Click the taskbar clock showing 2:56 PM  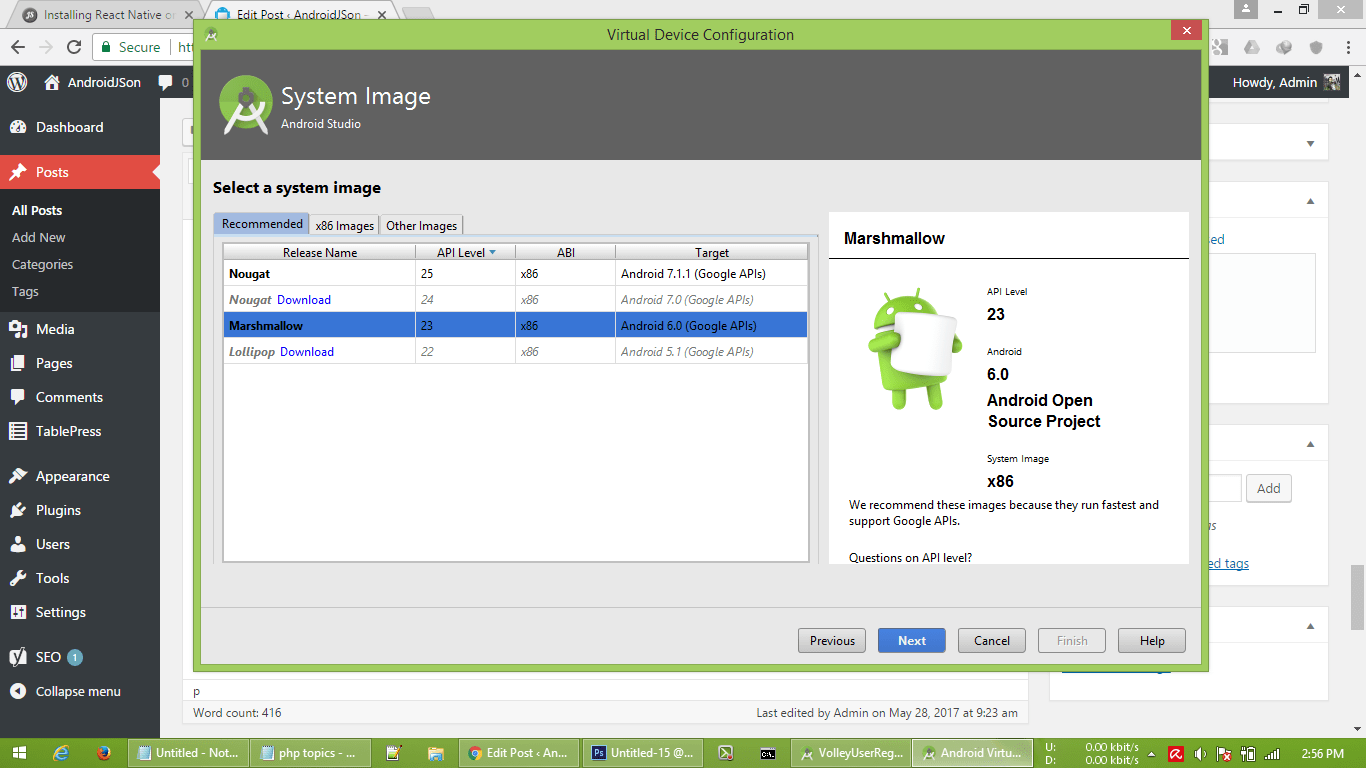click(x=1321, y=753)
